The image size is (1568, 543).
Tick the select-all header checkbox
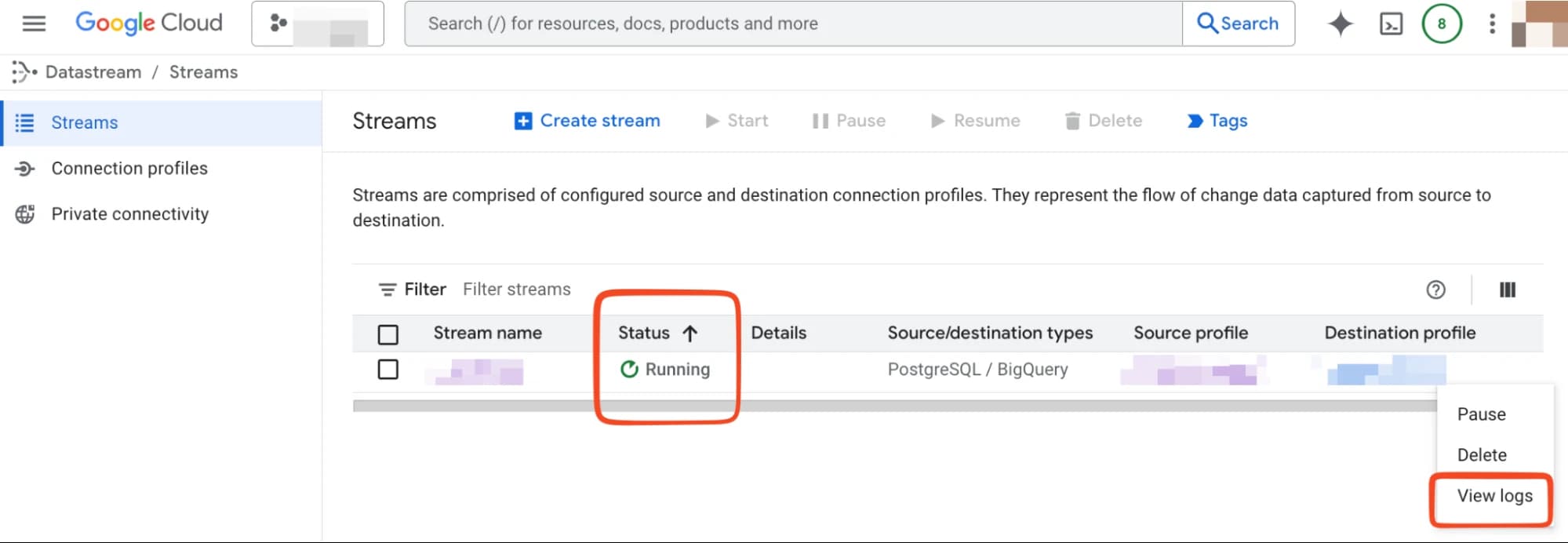tap(388, 334)
